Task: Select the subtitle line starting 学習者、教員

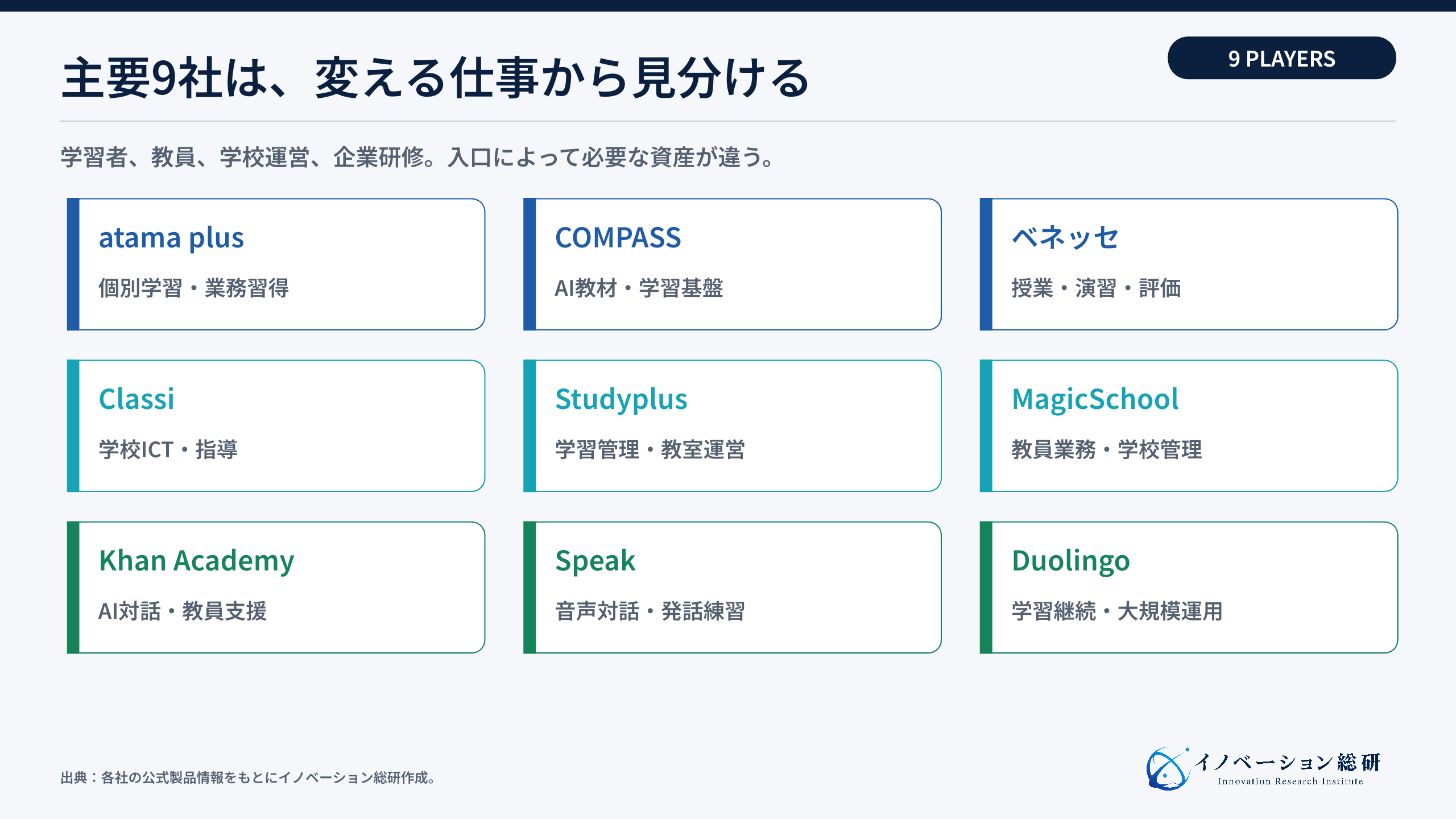Action: tap(418, 157)
